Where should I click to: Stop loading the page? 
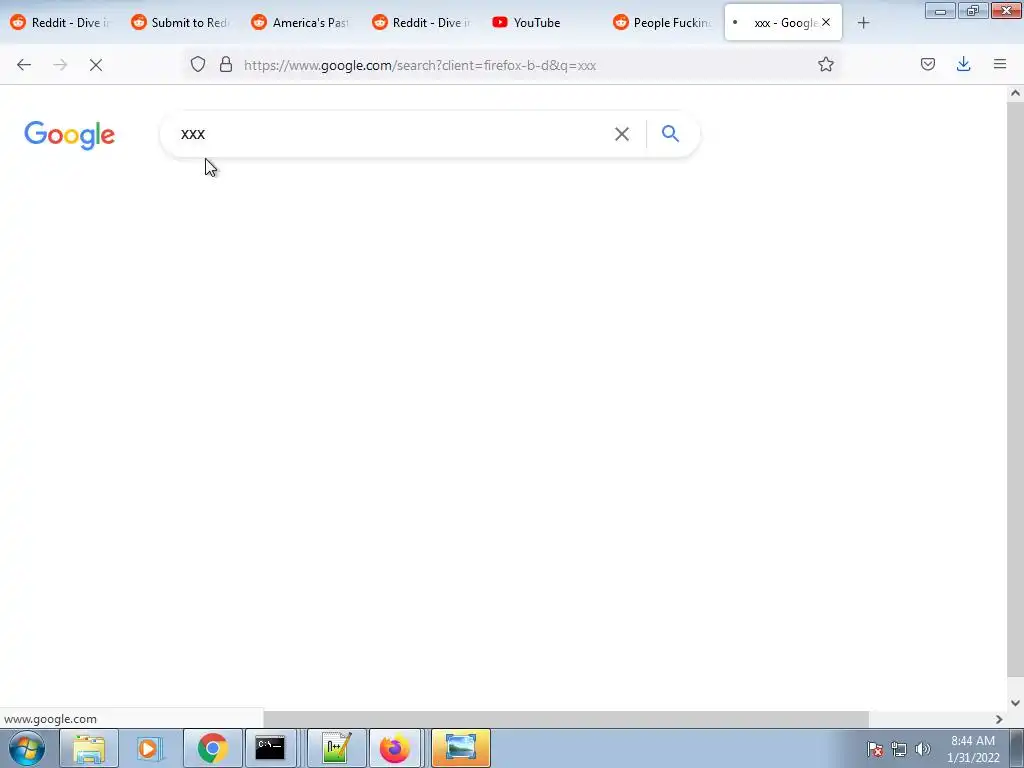click(x=96, y=65)
